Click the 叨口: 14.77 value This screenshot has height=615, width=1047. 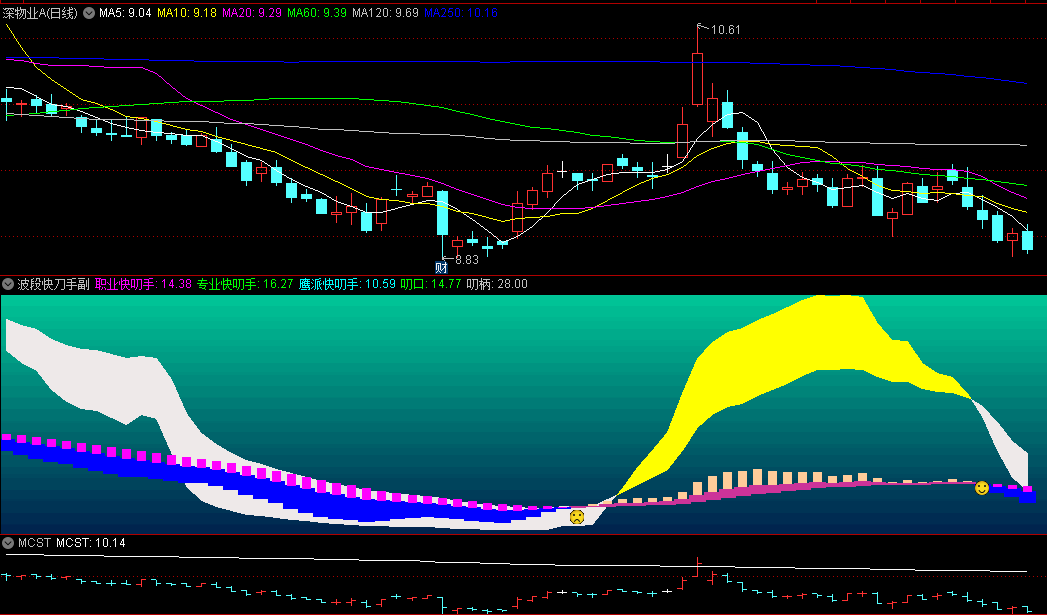(431, 284)
